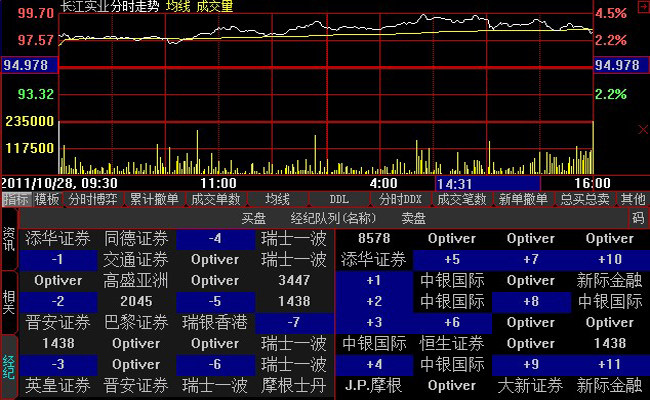650x400 pixels.
Task: Click the 成交量 legend label above chart
Action: 214,6
